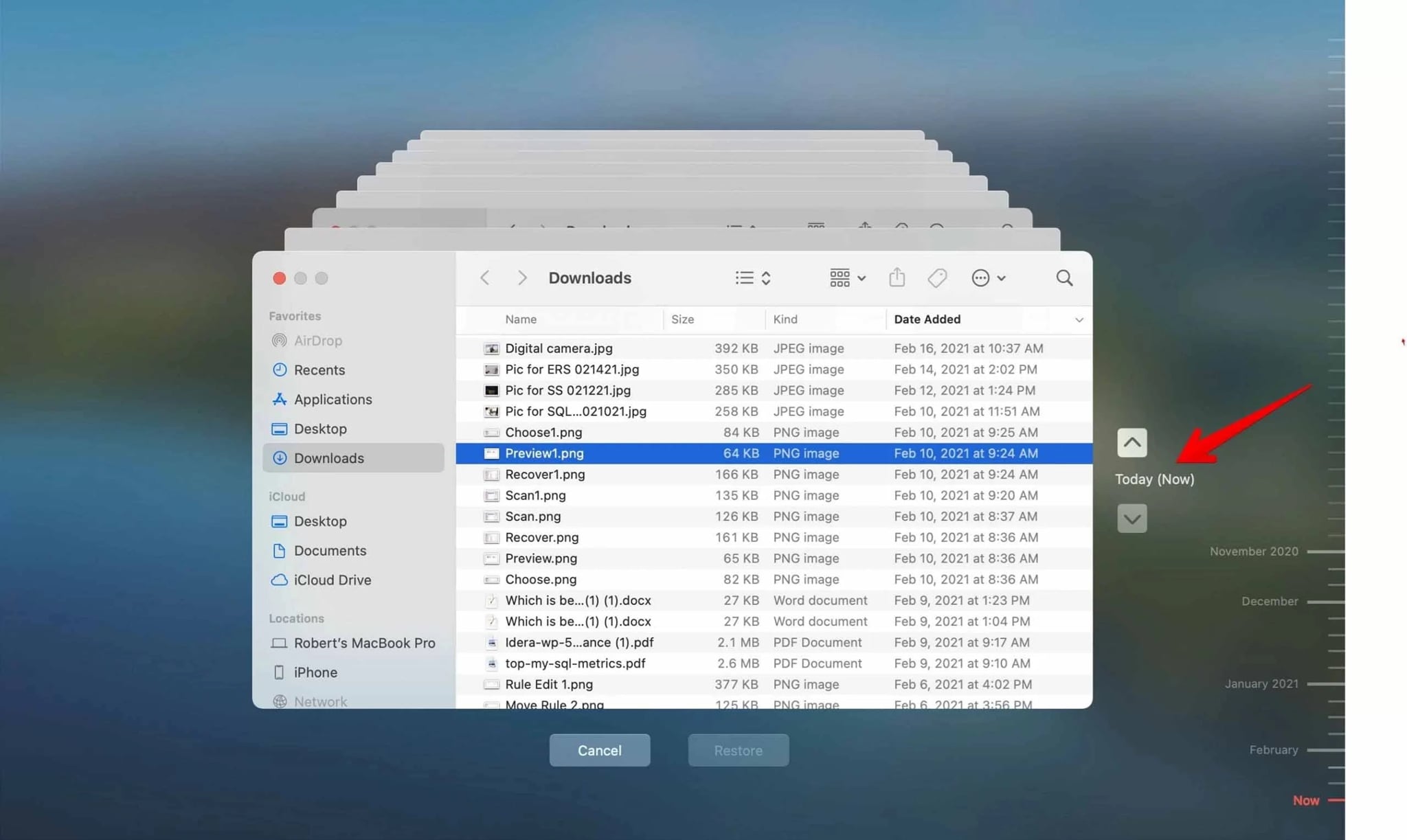Click the Cancel button
This screenshot has width=1407, height=840.
point(599,750)
